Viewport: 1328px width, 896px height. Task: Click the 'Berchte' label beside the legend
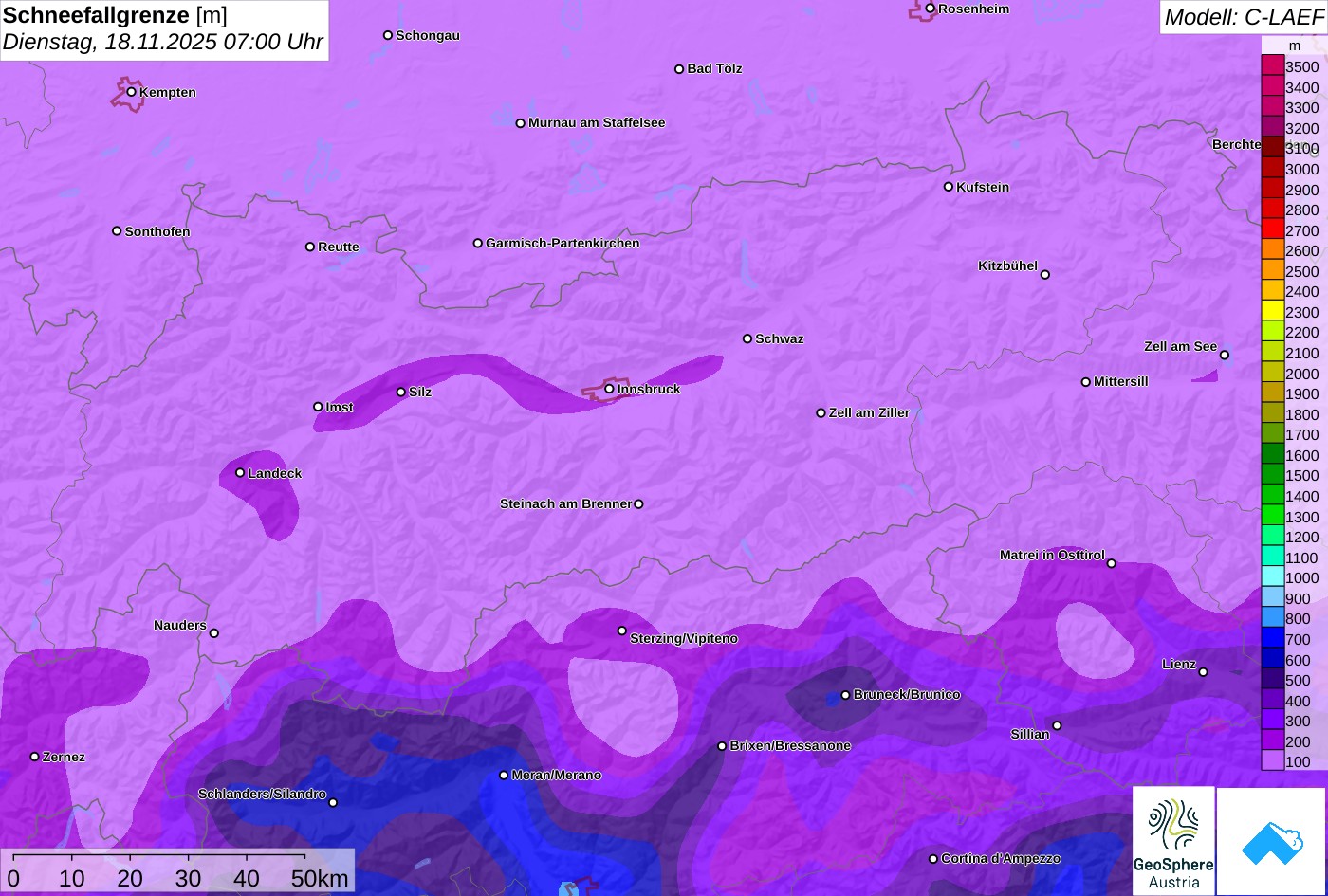point(1236,144)
